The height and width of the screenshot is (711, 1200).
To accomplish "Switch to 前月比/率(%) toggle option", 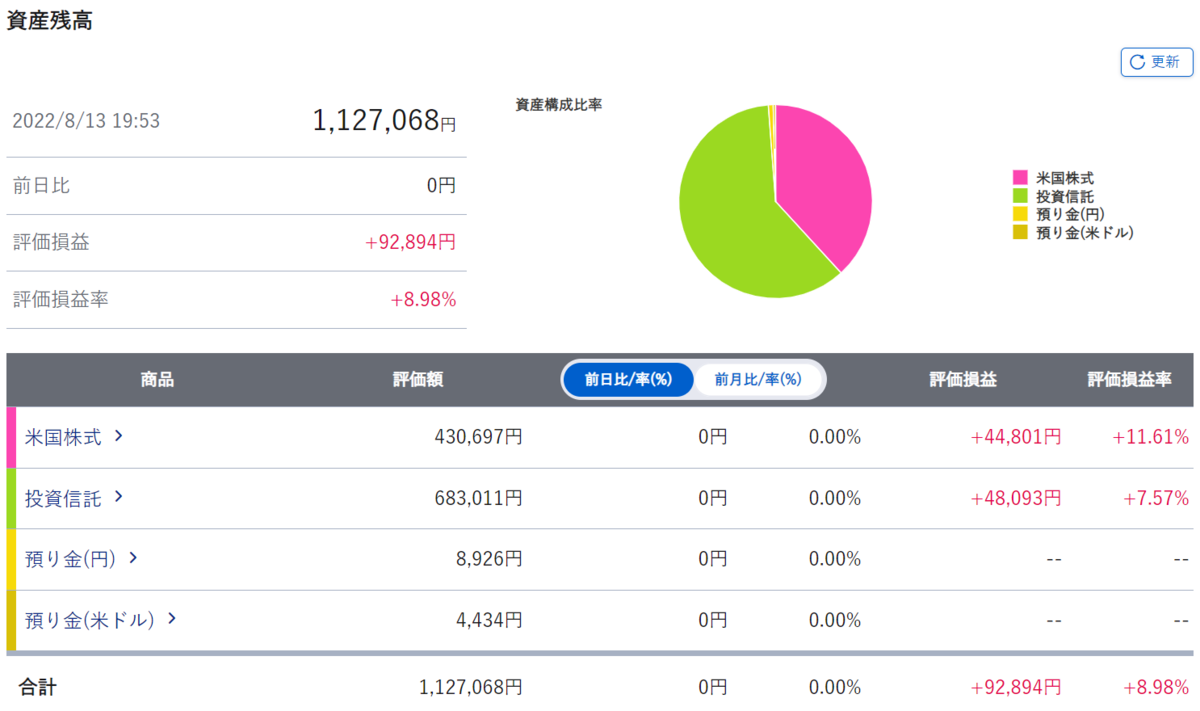I will coord(758,379).
